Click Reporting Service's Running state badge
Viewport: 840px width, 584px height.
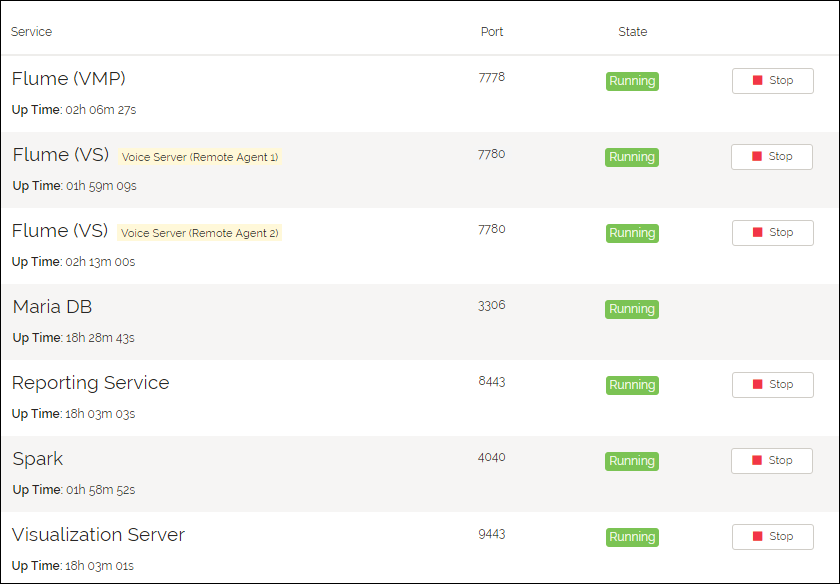[x=632, y=385]
